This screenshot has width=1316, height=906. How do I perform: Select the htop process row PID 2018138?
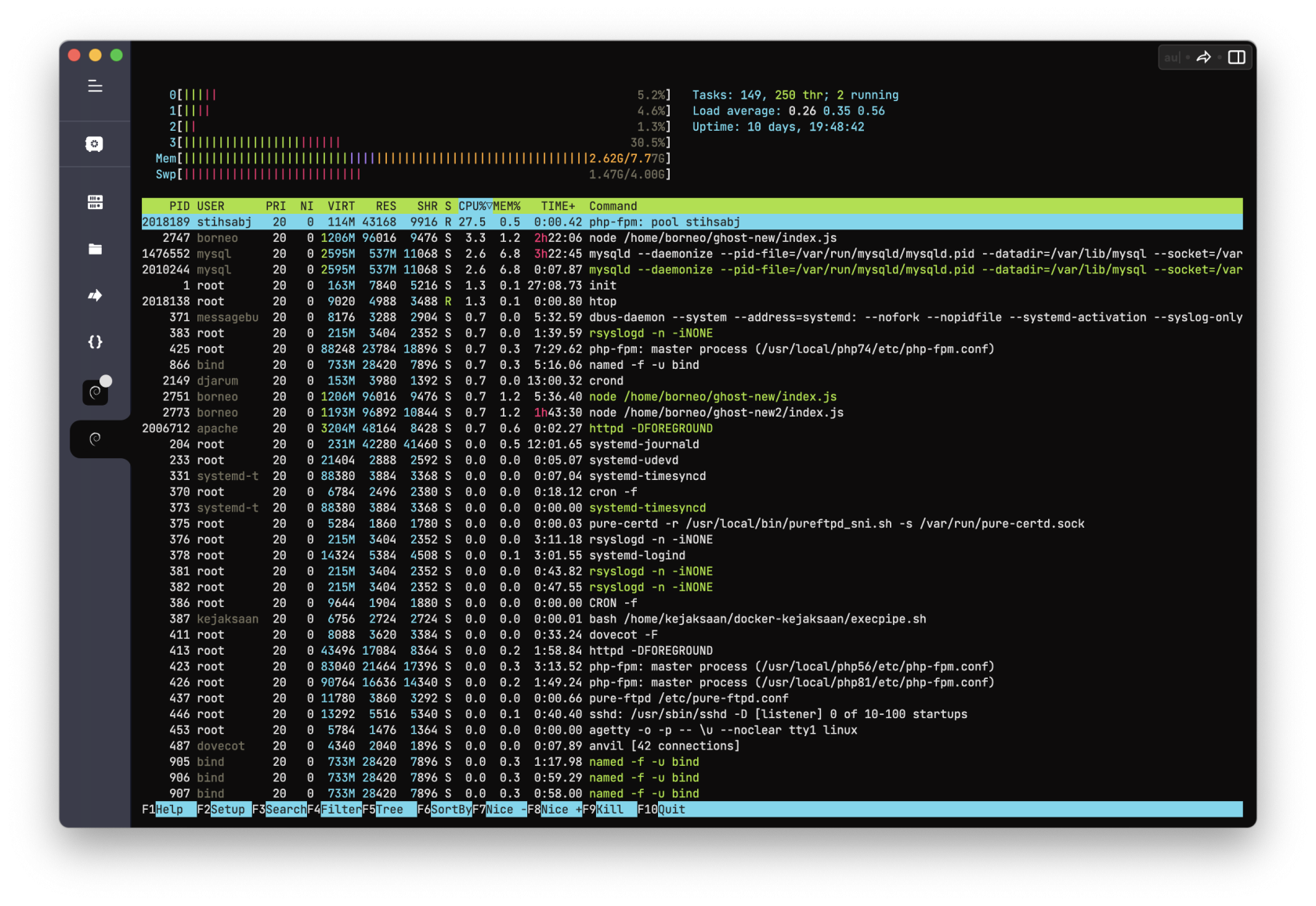click(692, 301)
